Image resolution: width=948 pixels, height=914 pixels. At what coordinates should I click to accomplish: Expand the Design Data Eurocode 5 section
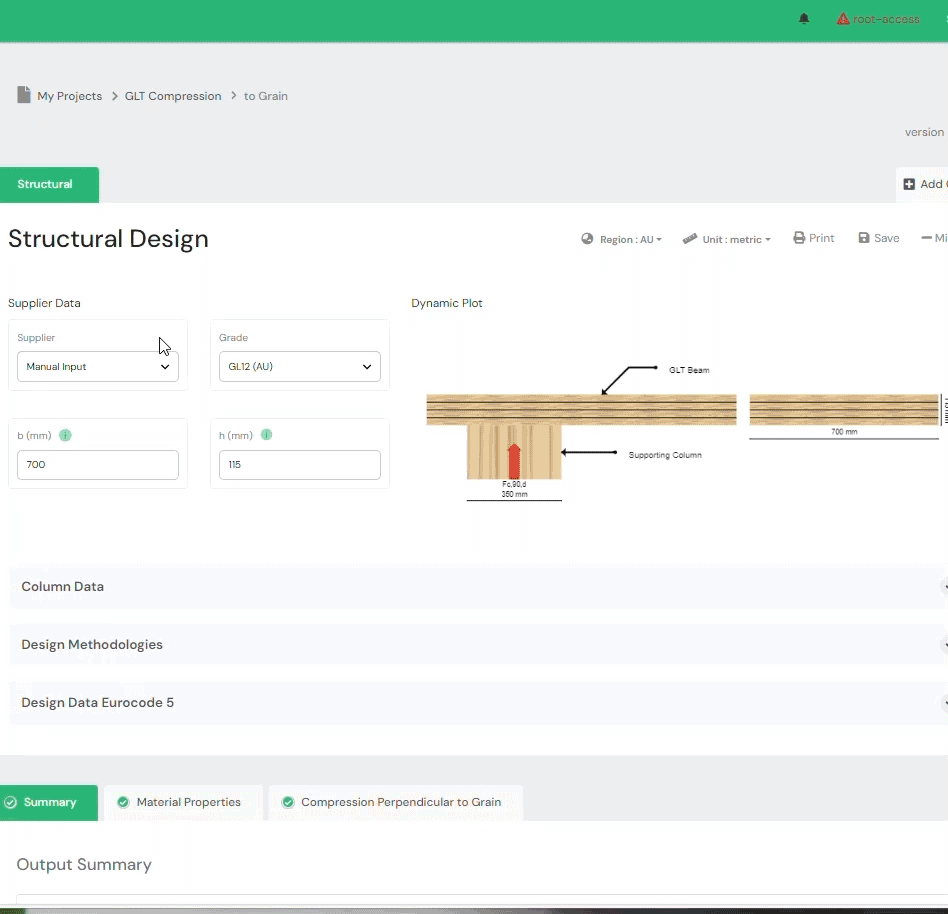click(x=98, y=703)
